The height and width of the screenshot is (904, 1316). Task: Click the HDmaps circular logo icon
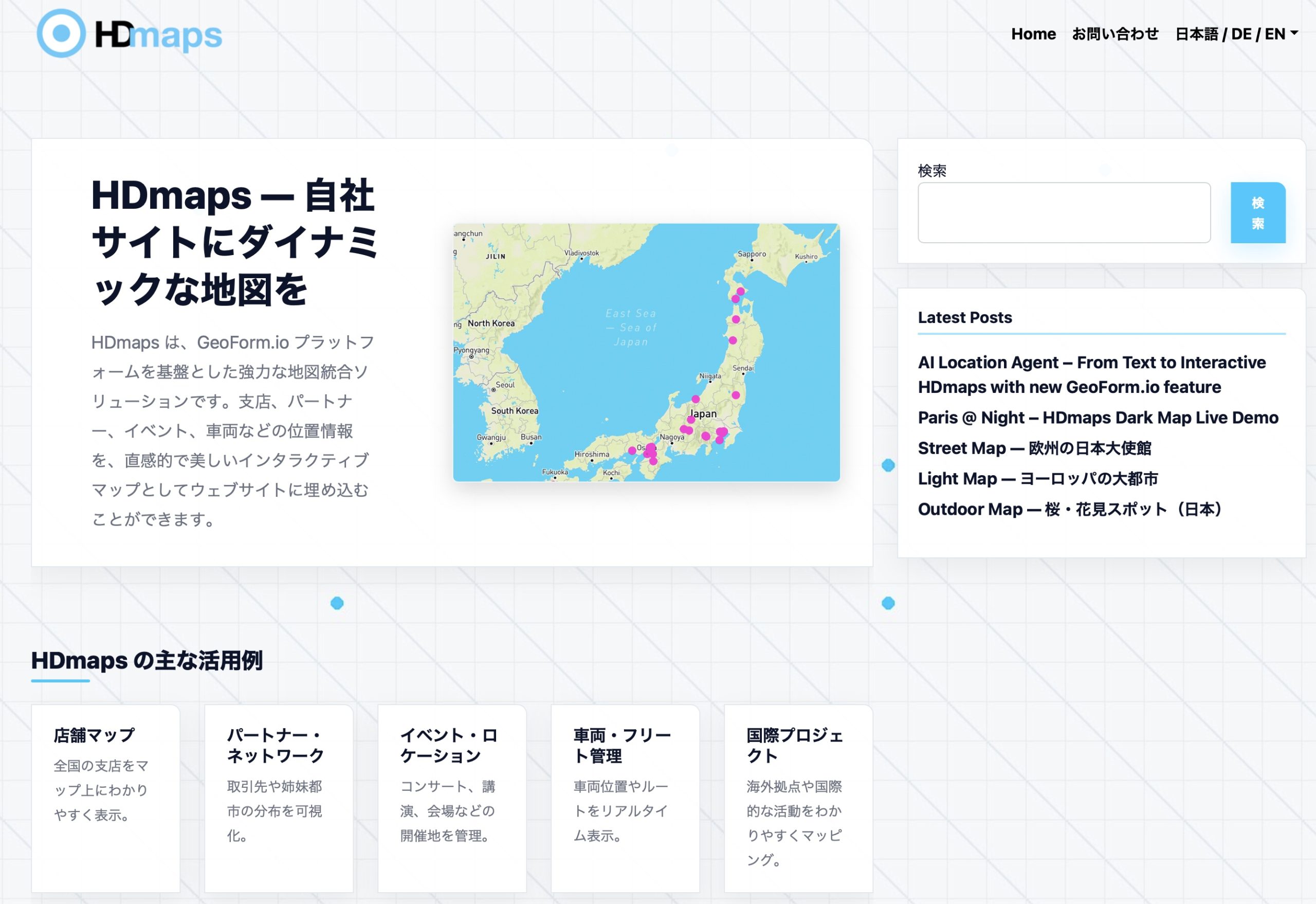(61, 33)
